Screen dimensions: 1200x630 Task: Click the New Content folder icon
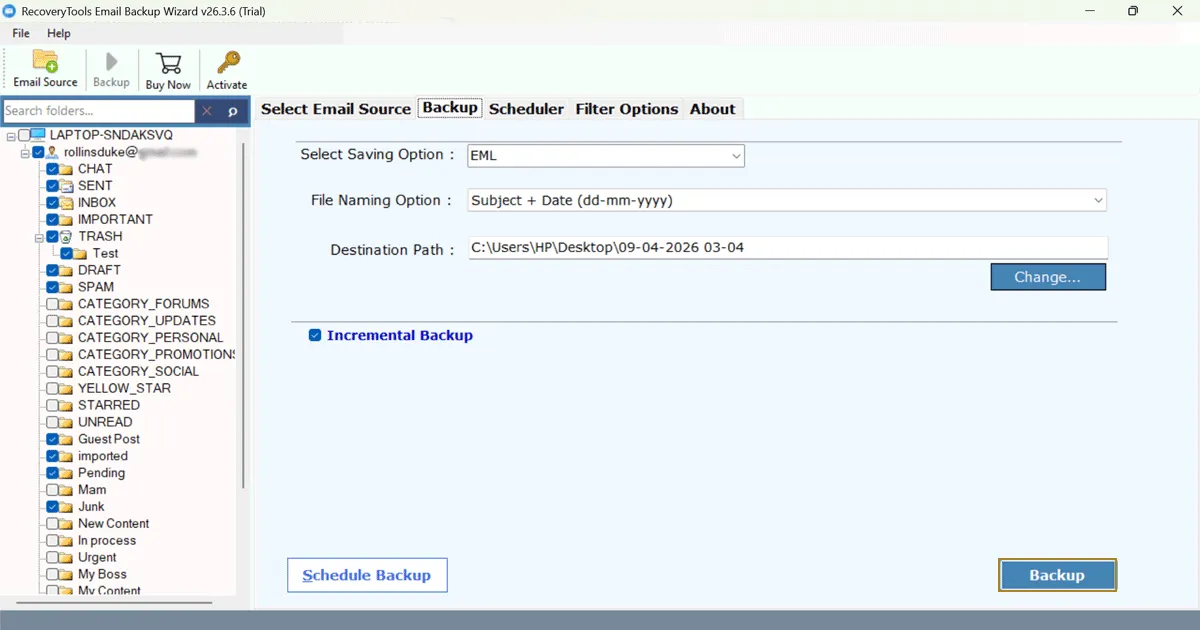(x=67, y=523)
